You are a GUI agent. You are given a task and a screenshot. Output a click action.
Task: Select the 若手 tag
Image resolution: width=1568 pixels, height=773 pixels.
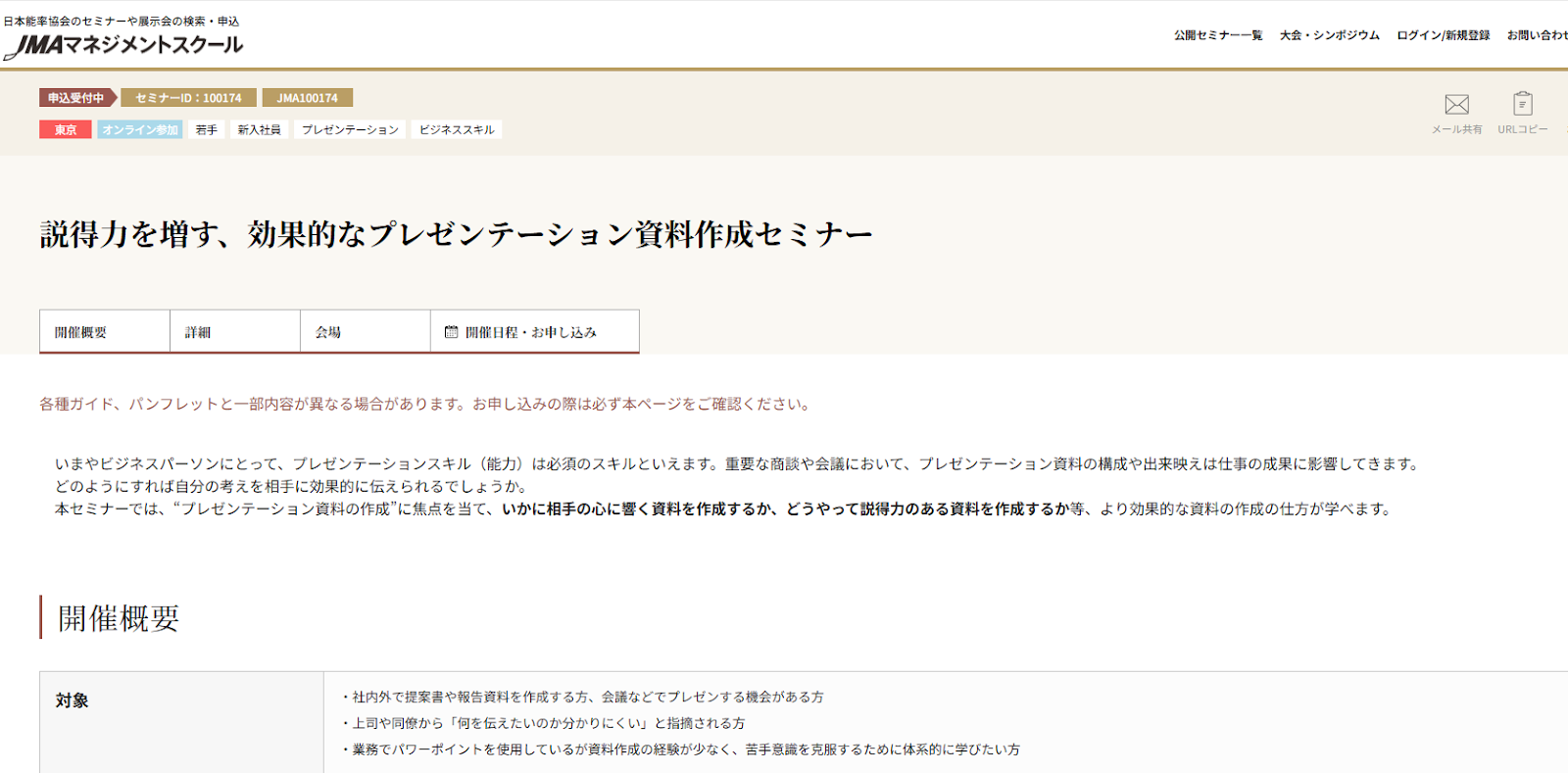(207, 129)
